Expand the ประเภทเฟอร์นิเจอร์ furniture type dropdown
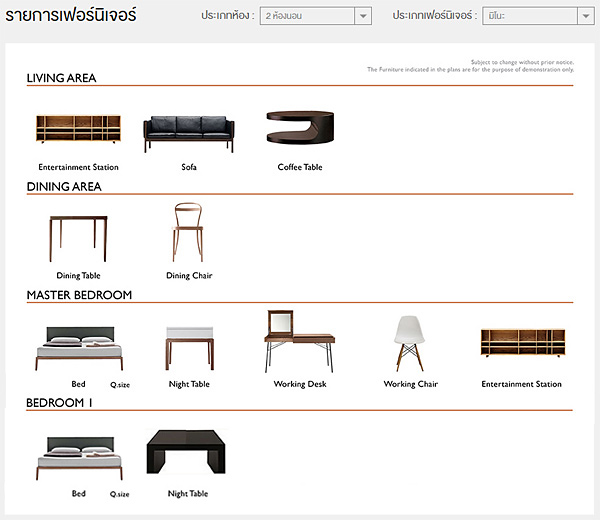 pyautogui.click(x=537, y=16)
